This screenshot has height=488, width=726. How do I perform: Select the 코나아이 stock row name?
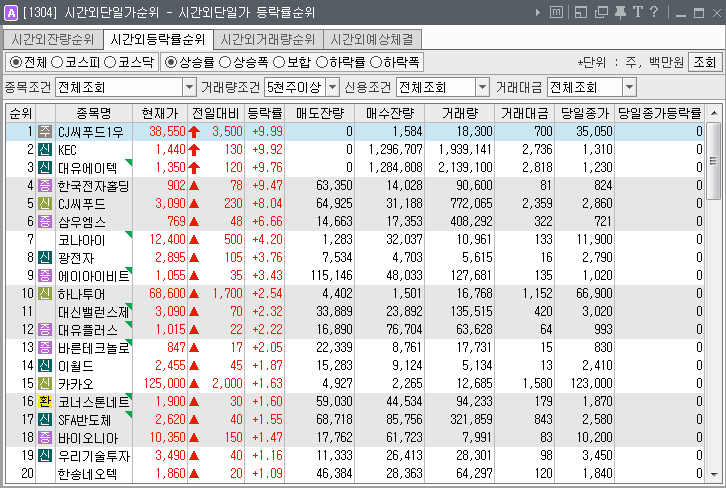(81, 240)
